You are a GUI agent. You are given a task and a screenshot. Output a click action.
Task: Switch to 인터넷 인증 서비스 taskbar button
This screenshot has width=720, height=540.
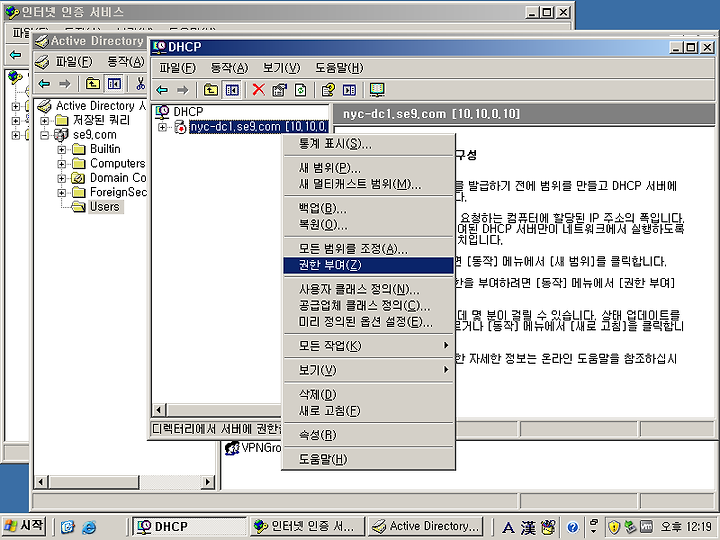307,526
